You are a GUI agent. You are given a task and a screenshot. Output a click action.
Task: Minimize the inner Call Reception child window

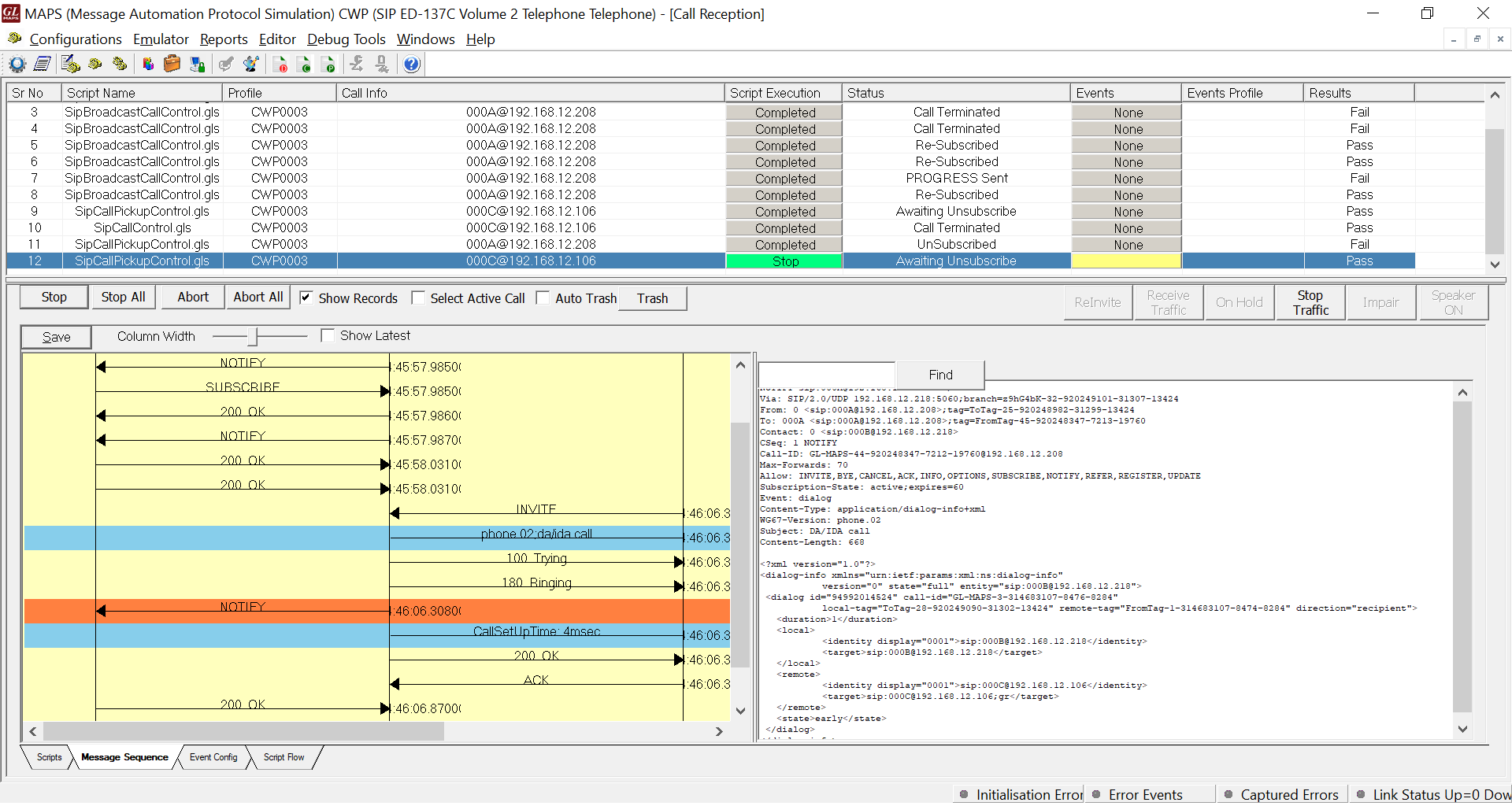pos(1454,39)
